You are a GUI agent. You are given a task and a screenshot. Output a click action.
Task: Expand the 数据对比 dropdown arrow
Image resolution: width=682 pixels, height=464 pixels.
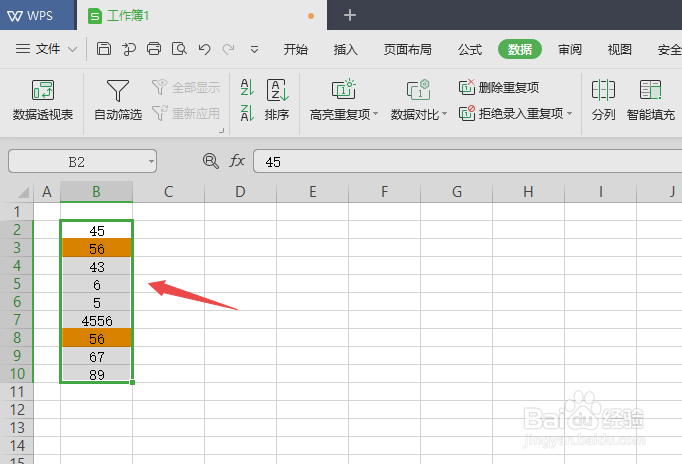pyautogui.click(x=445, y=114)
